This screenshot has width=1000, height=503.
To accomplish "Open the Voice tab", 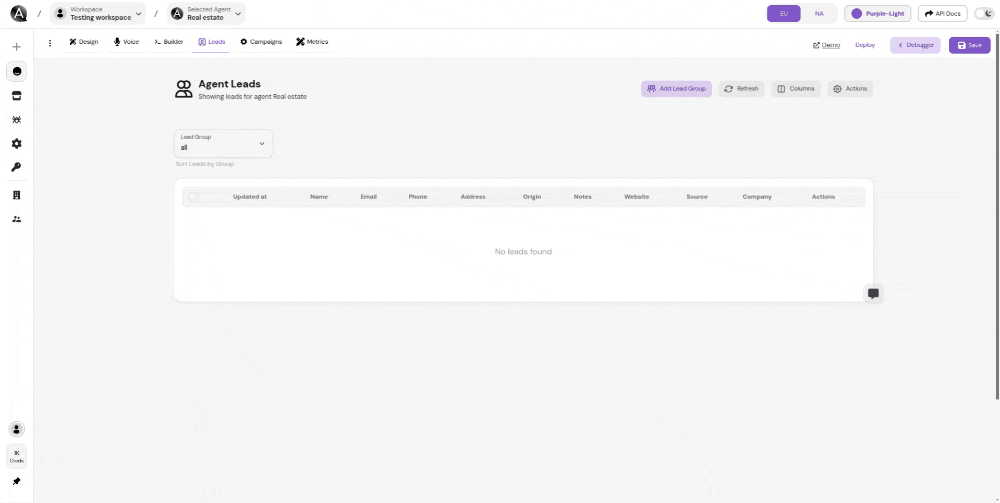I will coord(126,42).
